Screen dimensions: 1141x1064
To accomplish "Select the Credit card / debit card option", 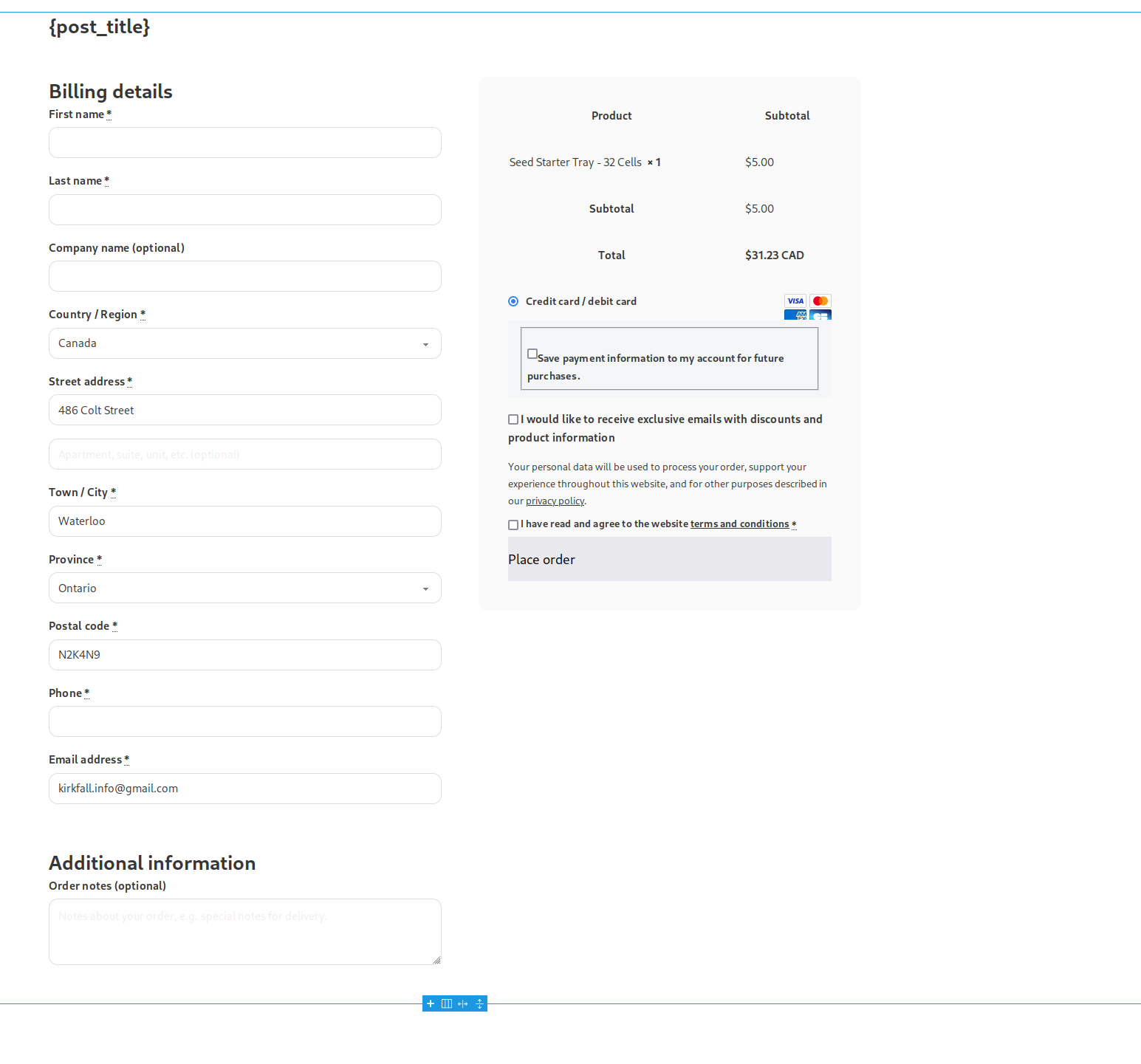I will pyautogui.click(x=513, y=301).
